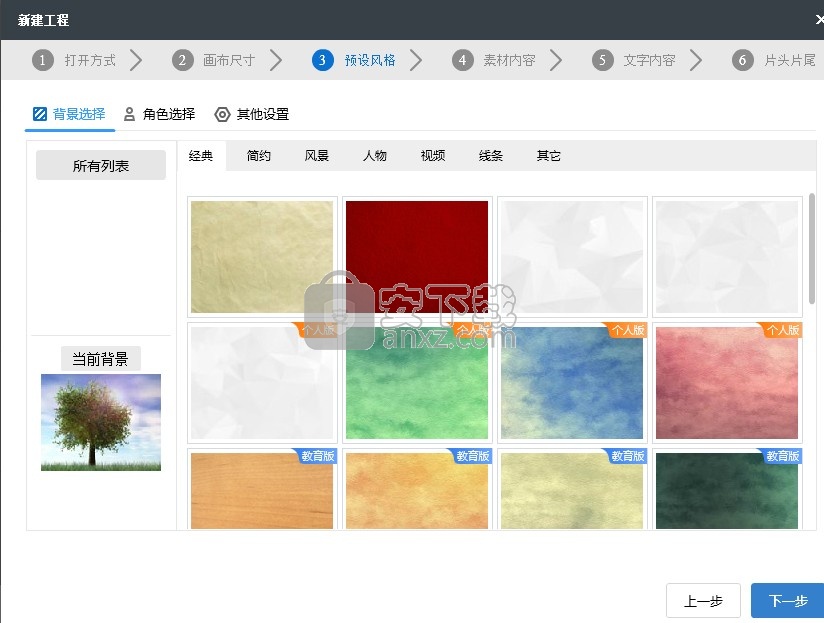Jump to the 素材内容 step

[509, 60]
